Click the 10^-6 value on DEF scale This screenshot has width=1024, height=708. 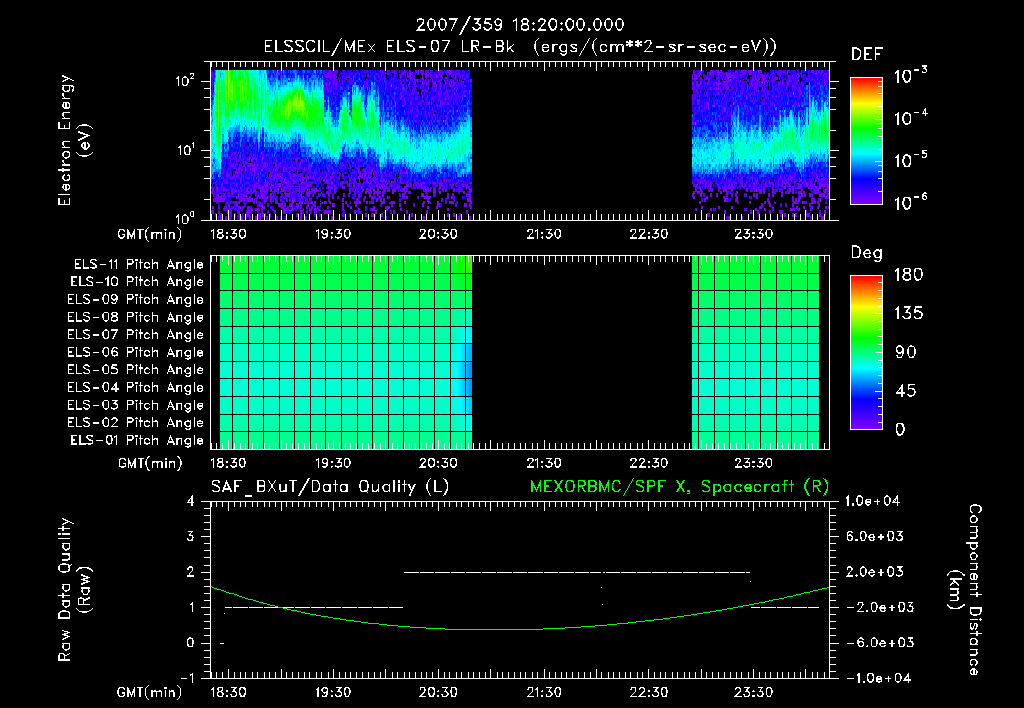(910, 202)
